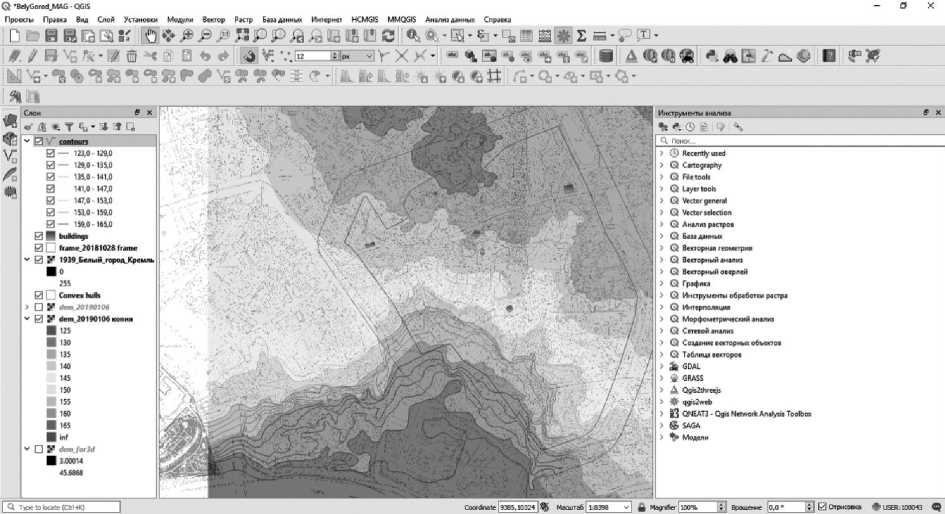Click the 165 elevation color swatch
Viewport: 945px width, 514px height.
[x=51, y=425]
